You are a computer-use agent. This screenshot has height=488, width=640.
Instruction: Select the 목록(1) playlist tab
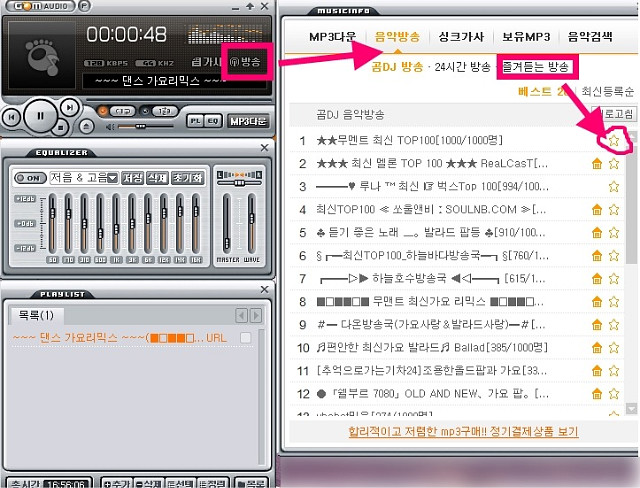(x=36, y=315)
